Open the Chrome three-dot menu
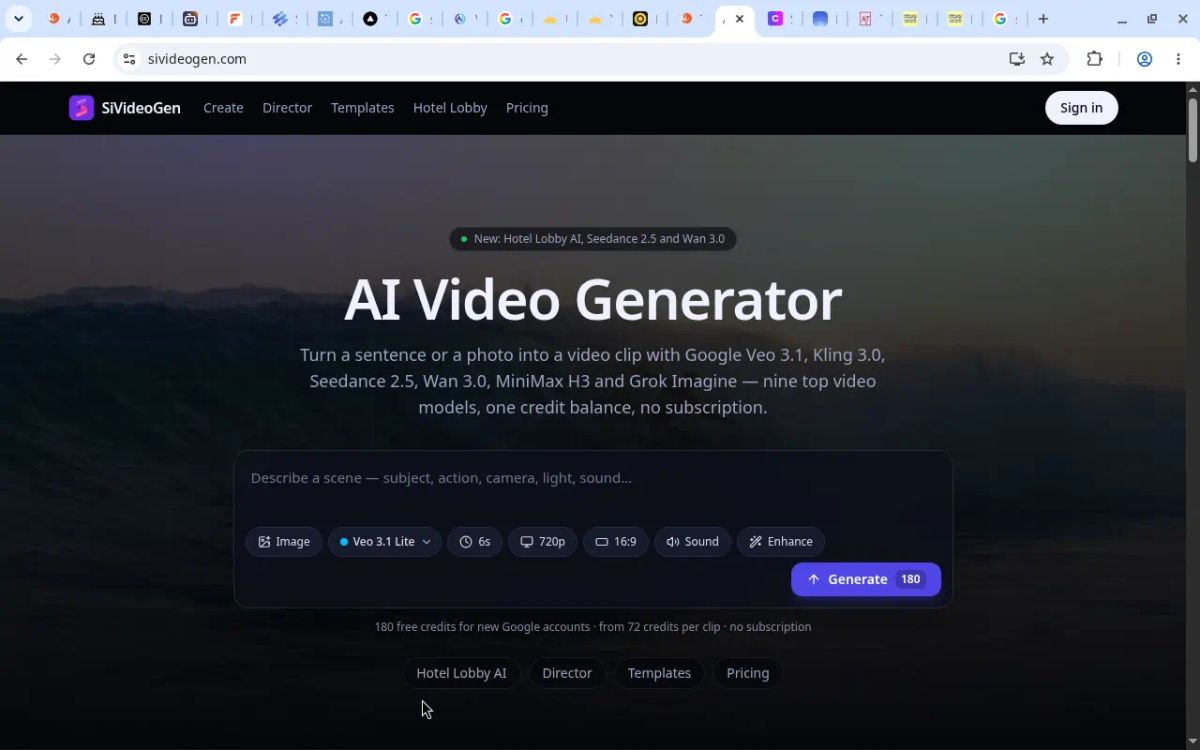Viewport: 1200px width, 750px height. (x=1179, y=59)
